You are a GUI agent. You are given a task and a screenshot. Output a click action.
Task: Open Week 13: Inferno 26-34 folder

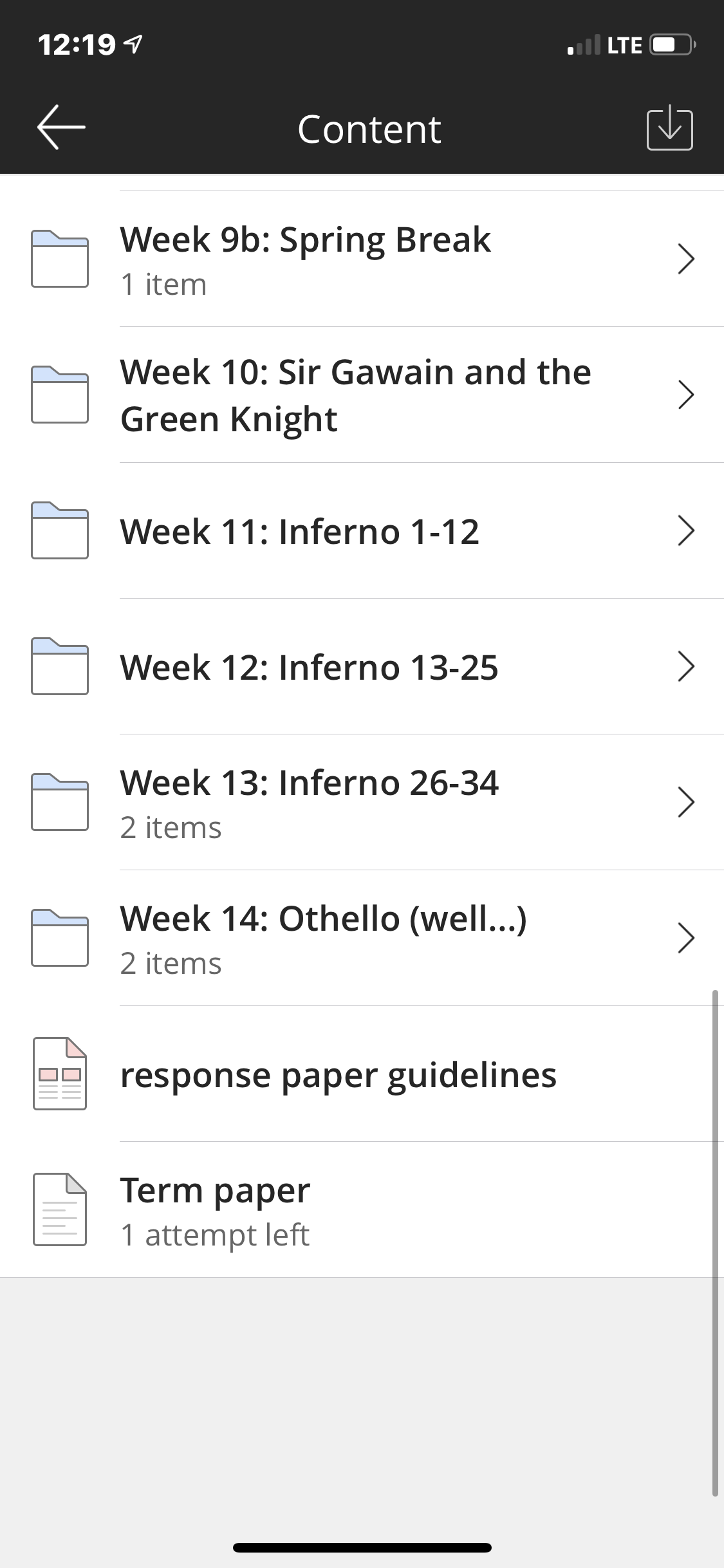[x=362, y=802]
